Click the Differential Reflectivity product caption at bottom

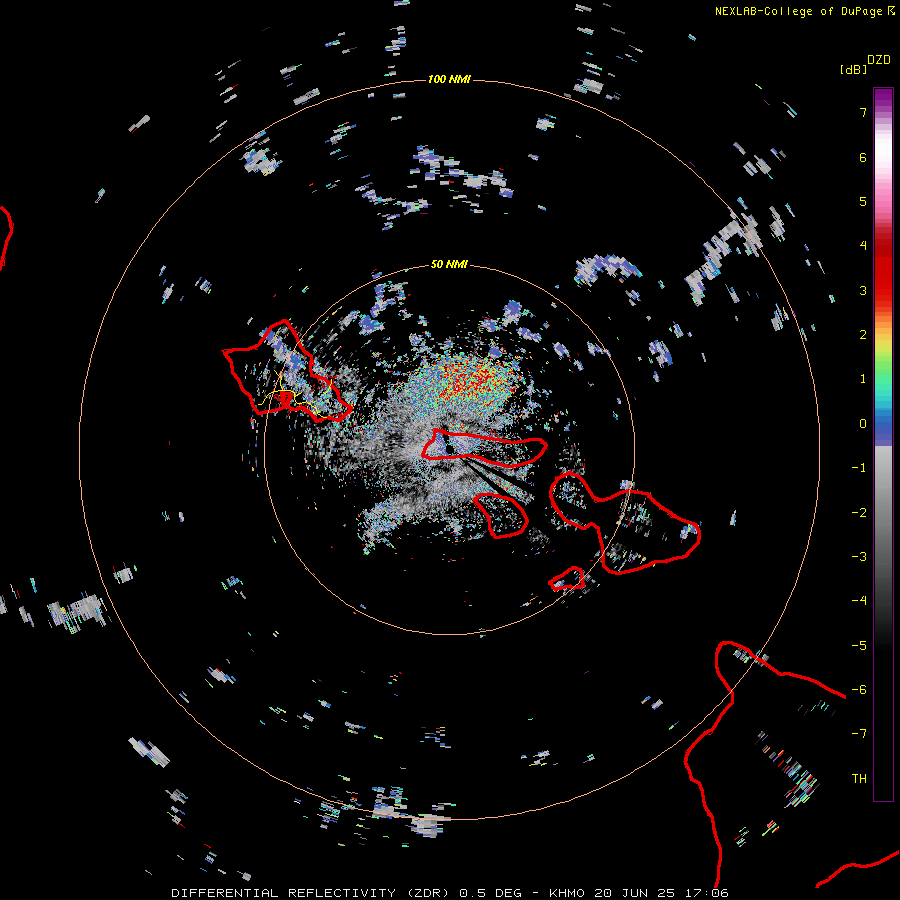(x=449, y=893)
